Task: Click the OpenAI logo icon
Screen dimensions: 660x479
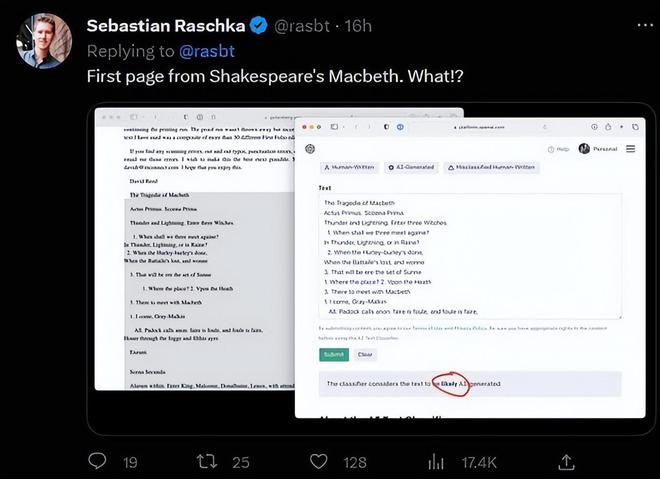Action: pyautogui.click(x=310, y=149)
